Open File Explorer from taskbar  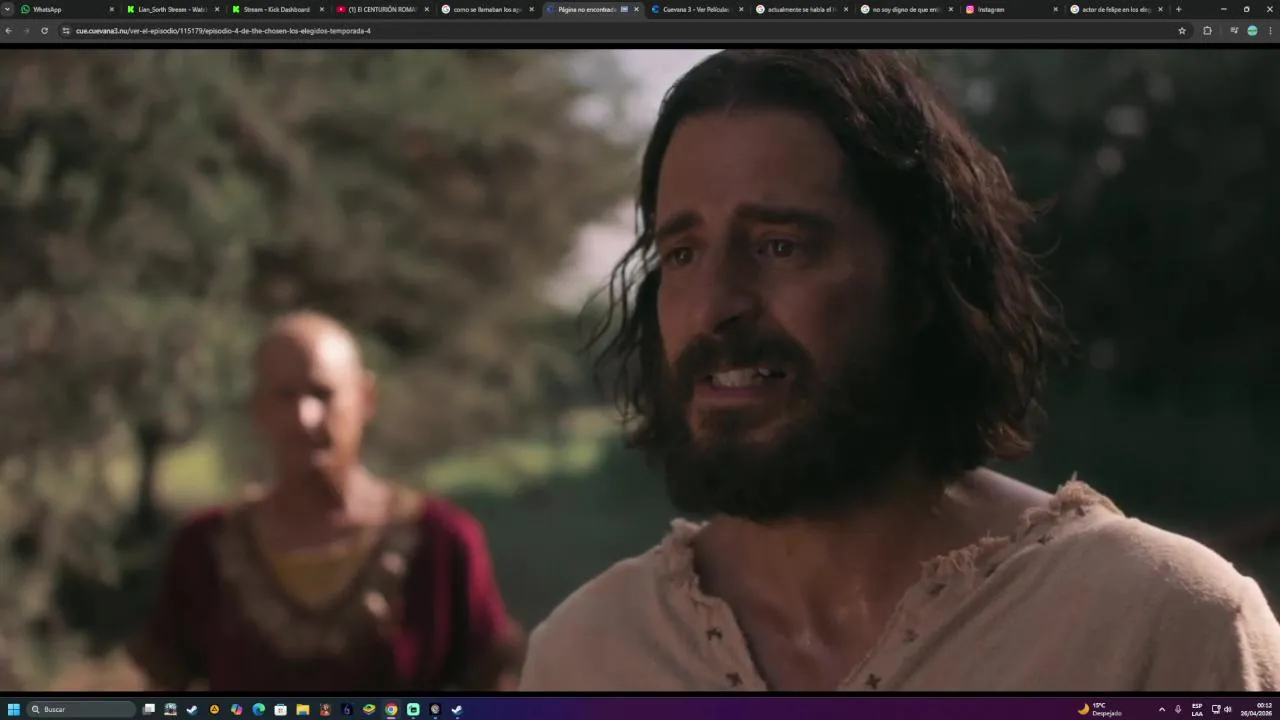coord(303,709)
